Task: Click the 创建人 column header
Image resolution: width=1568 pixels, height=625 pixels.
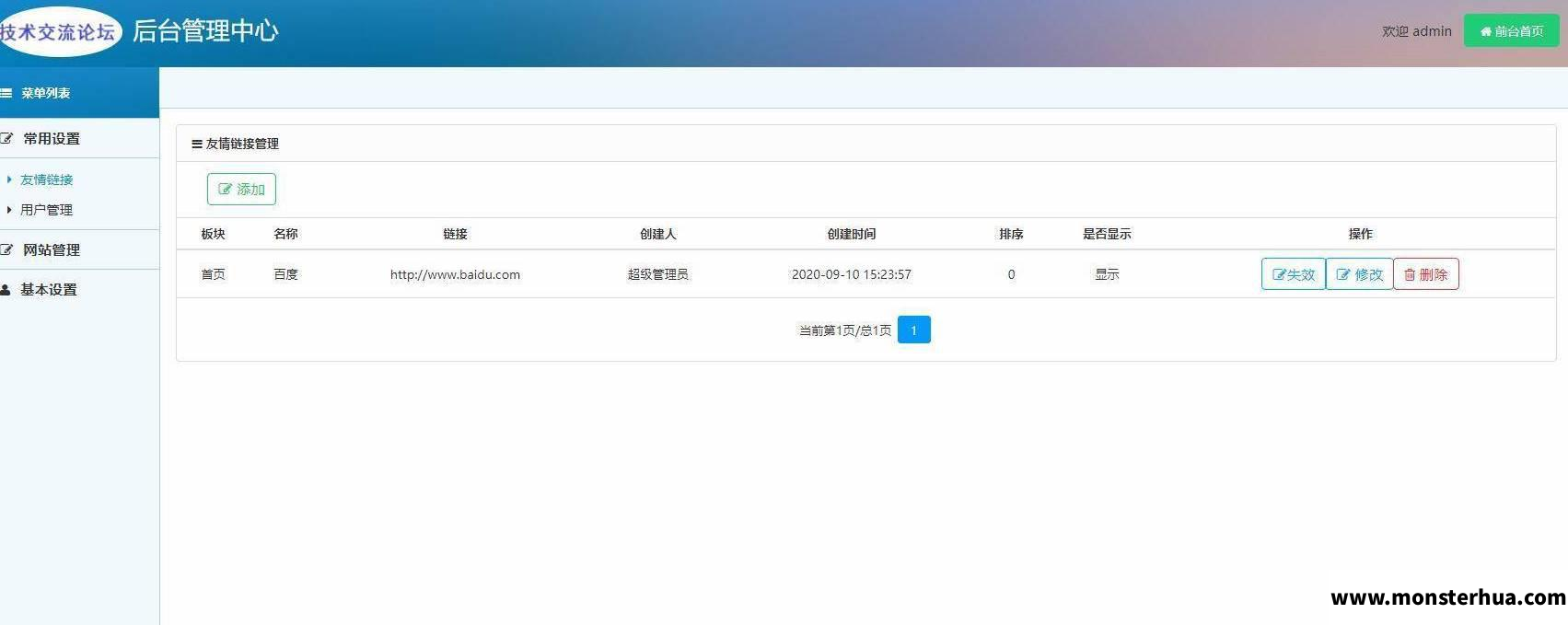Action: [657, 234]
